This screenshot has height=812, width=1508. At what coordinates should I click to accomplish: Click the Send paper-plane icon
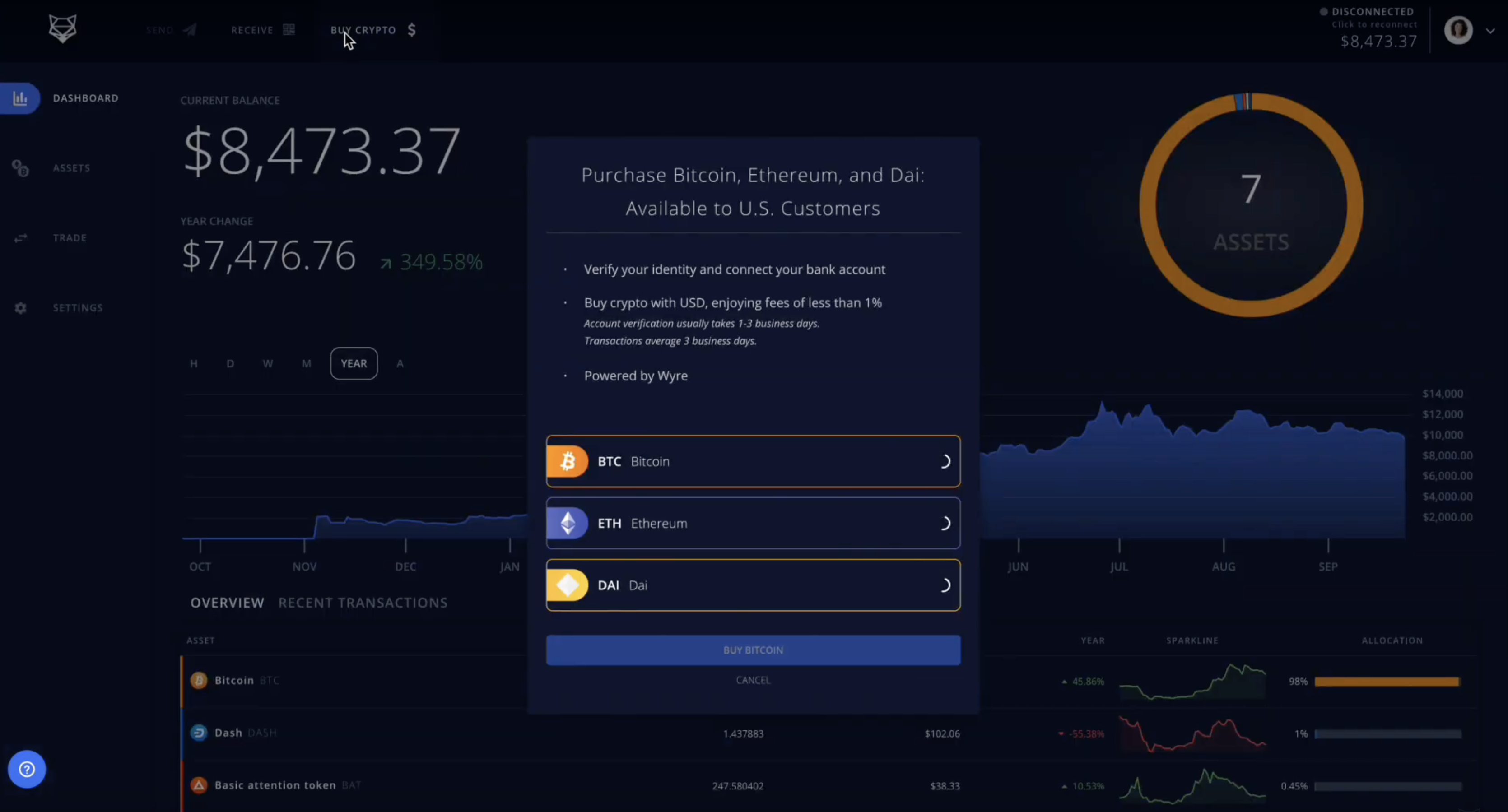(190, 30)
